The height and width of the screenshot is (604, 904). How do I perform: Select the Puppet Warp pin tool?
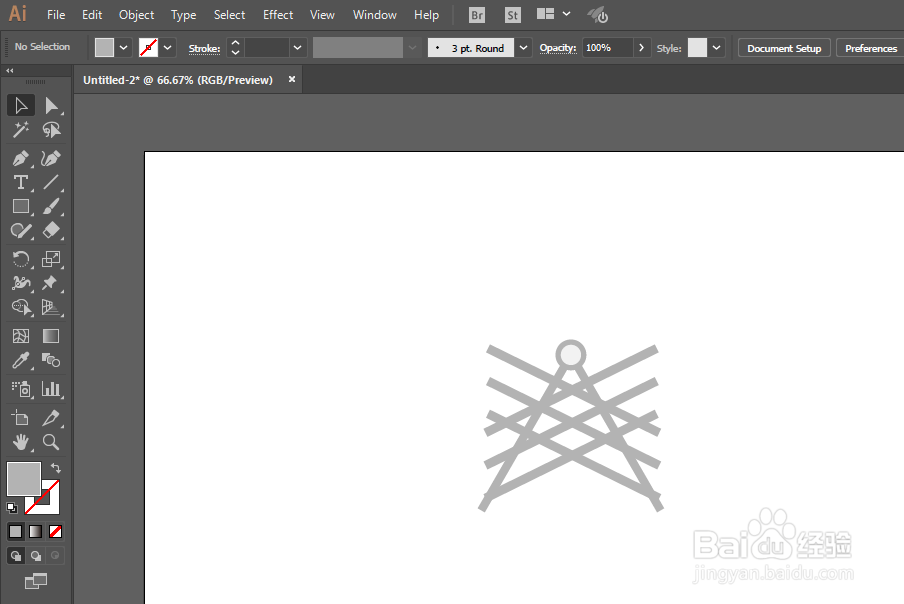coord(51,283)
